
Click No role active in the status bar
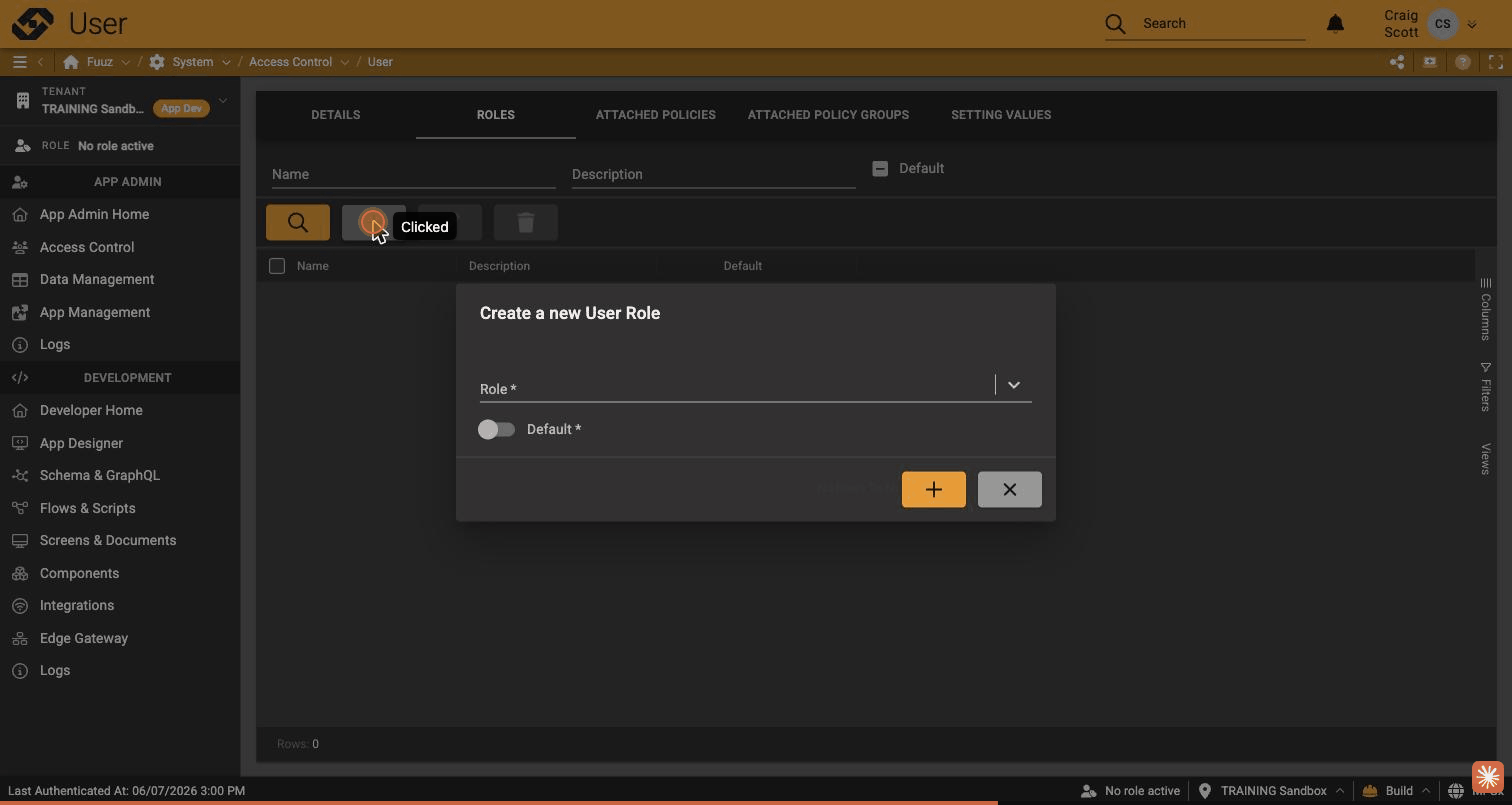pos(1130,791)
